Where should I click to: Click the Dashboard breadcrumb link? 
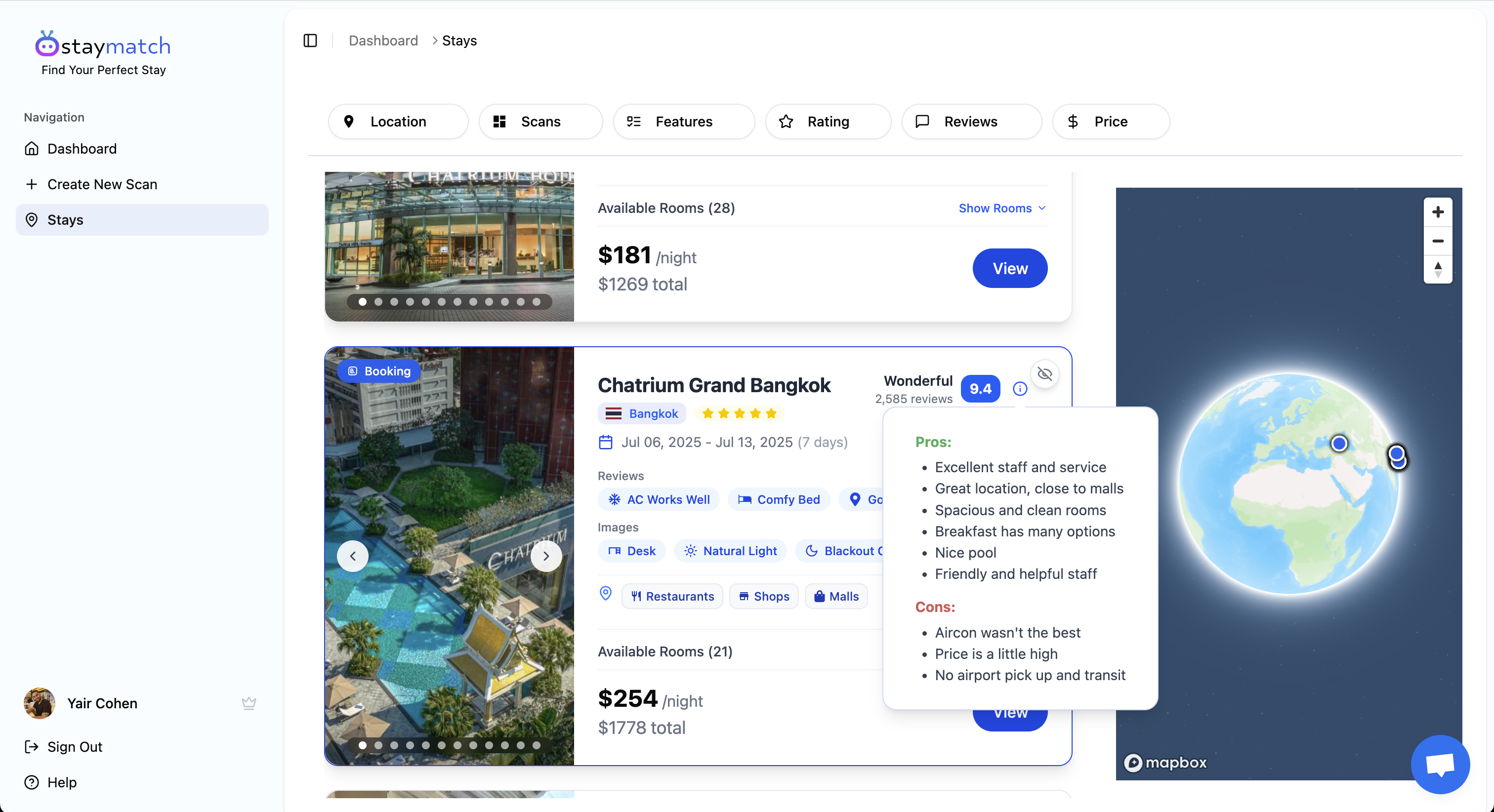click(383, 41)
